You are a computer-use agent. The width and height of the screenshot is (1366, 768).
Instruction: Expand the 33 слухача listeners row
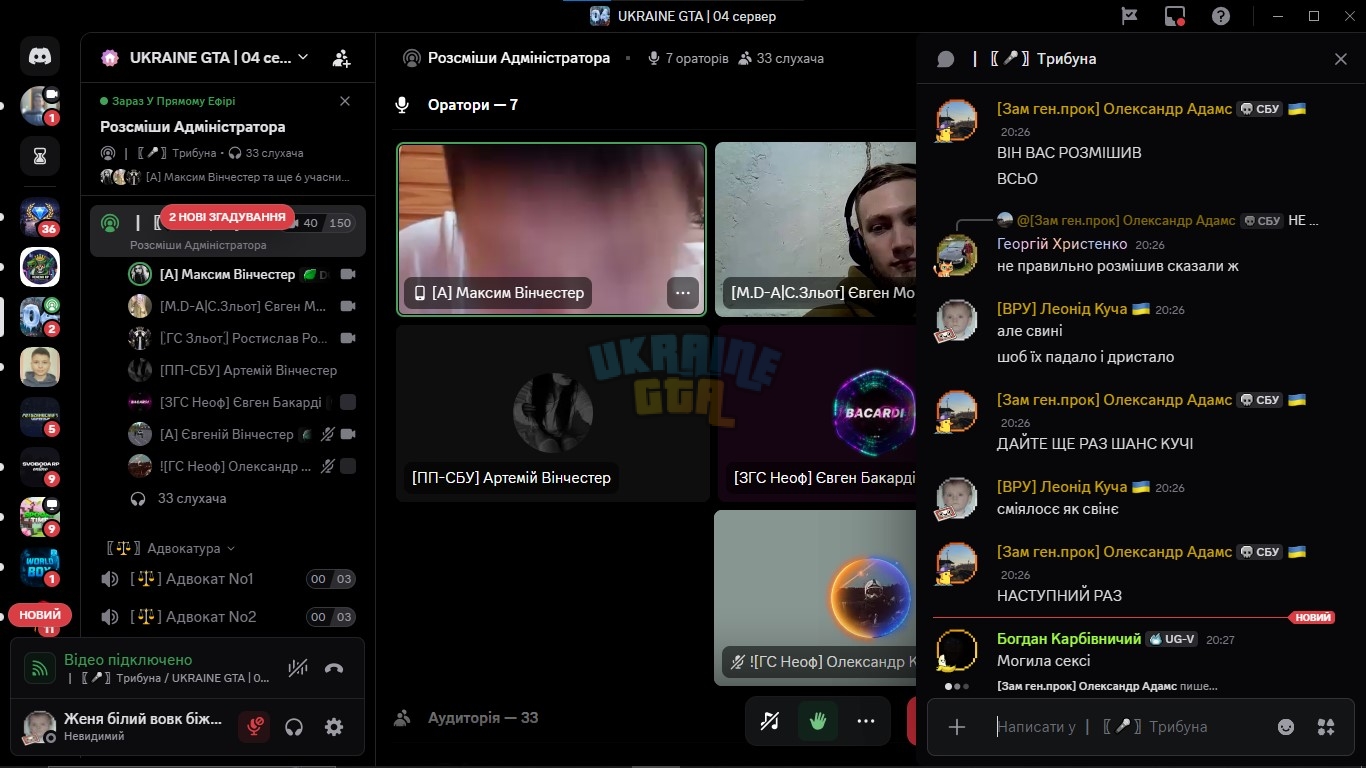click(x=243, y=498)
